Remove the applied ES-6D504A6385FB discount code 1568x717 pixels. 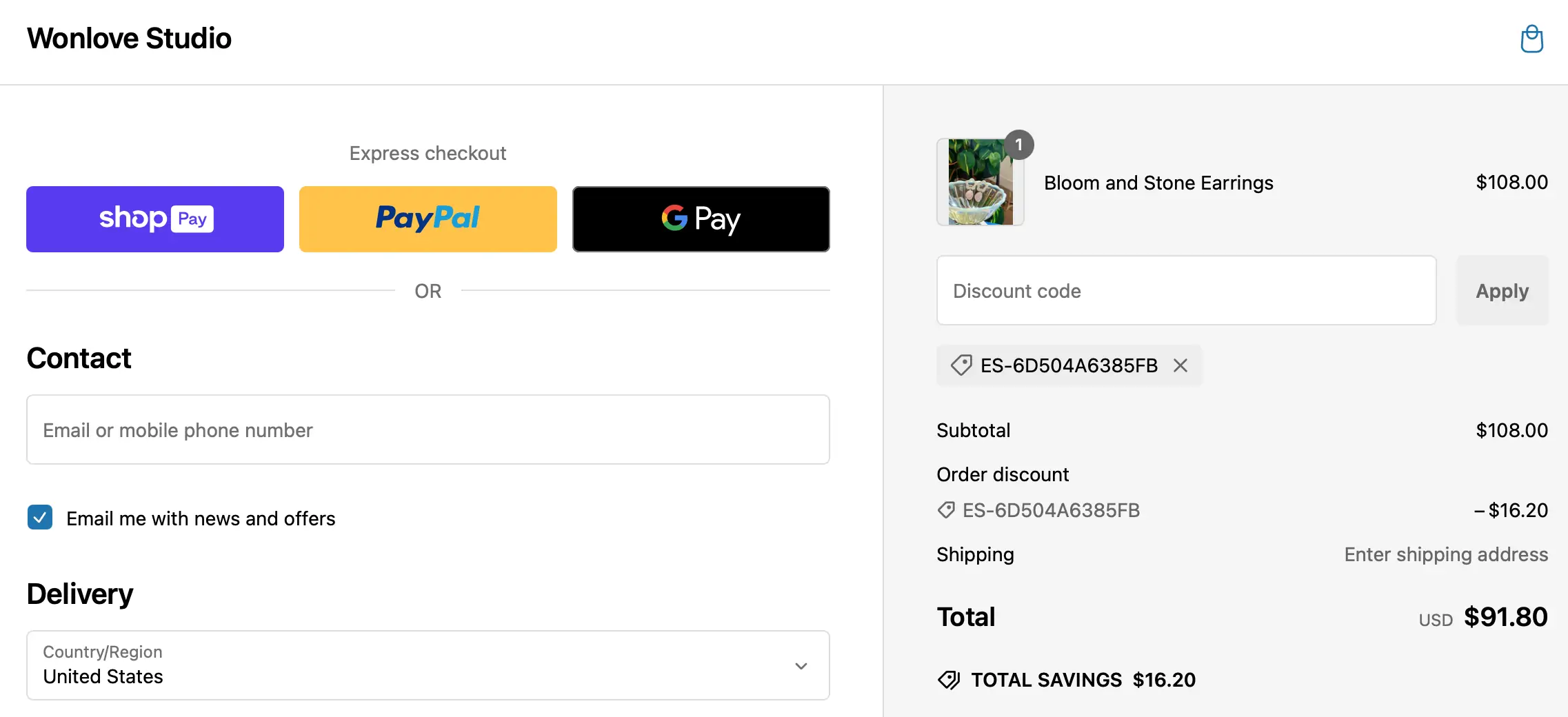coord(1180,365)
